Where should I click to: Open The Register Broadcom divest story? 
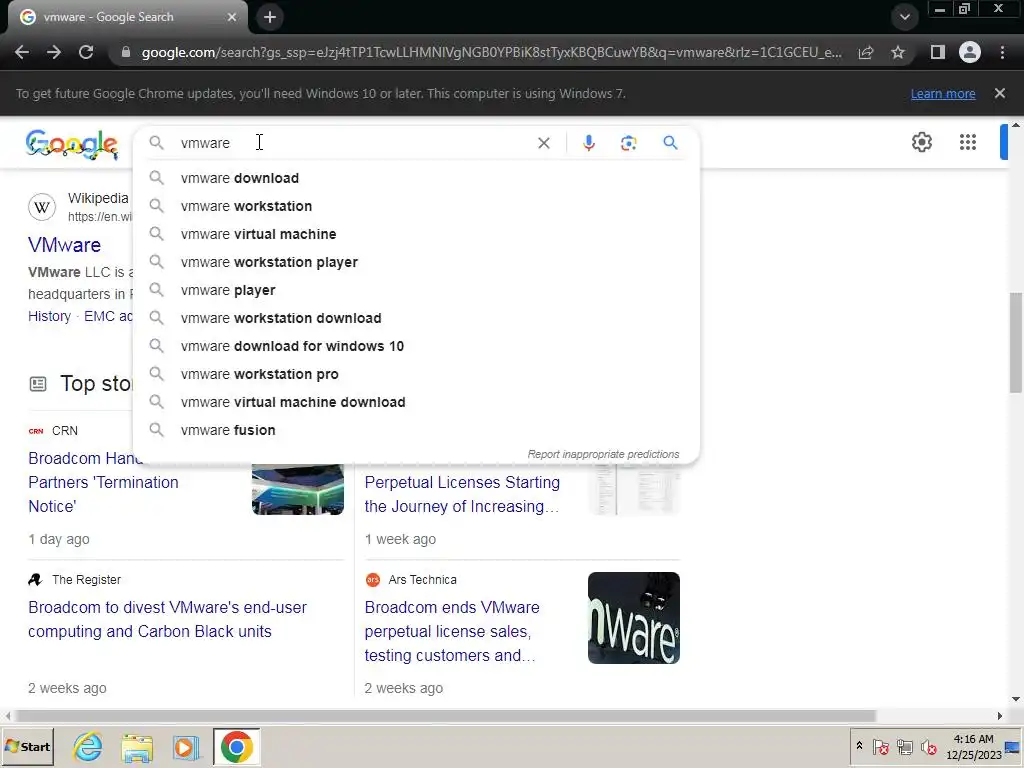tap(167, 619)
